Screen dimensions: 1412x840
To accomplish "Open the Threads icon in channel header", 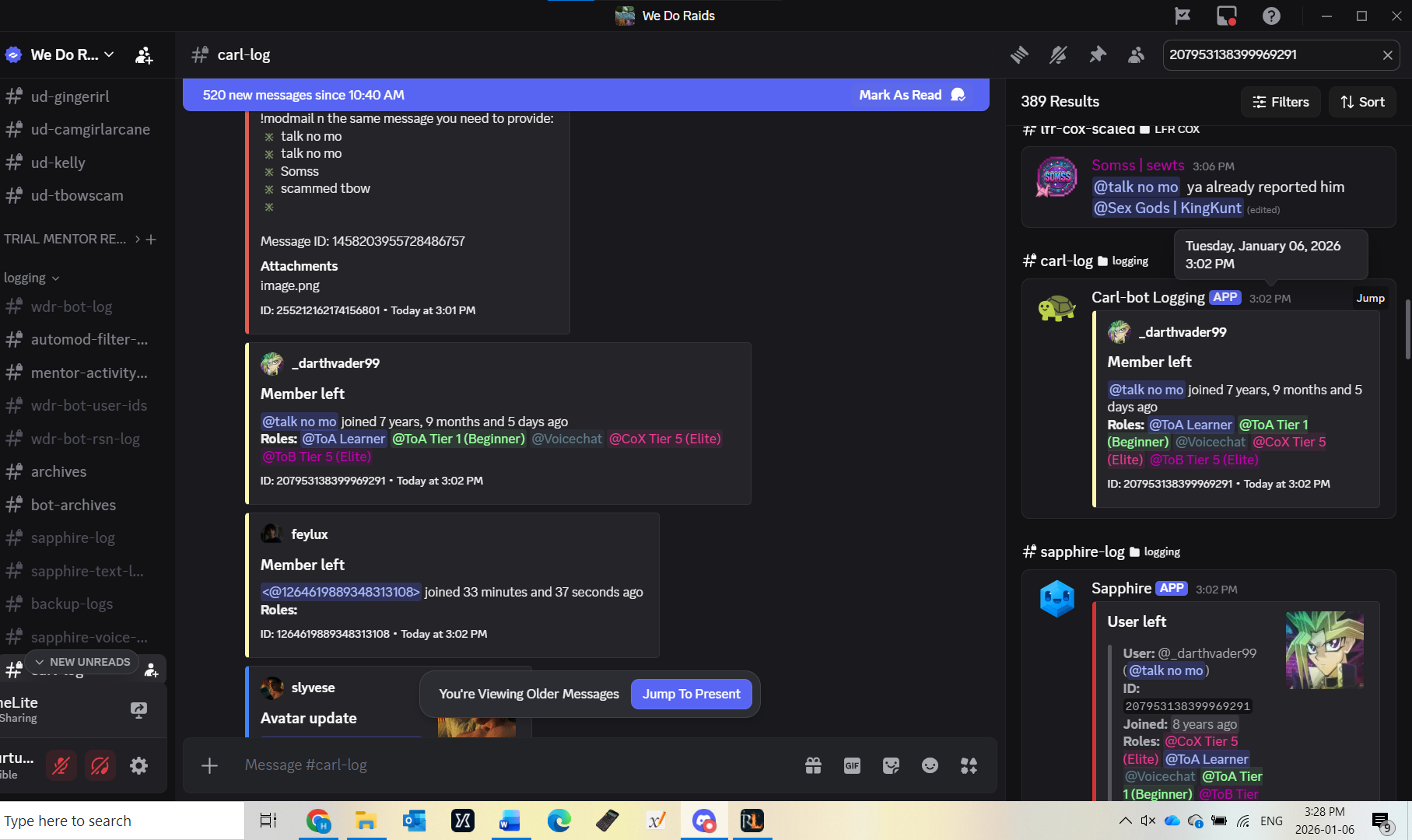I will (x=1019, y=54).
